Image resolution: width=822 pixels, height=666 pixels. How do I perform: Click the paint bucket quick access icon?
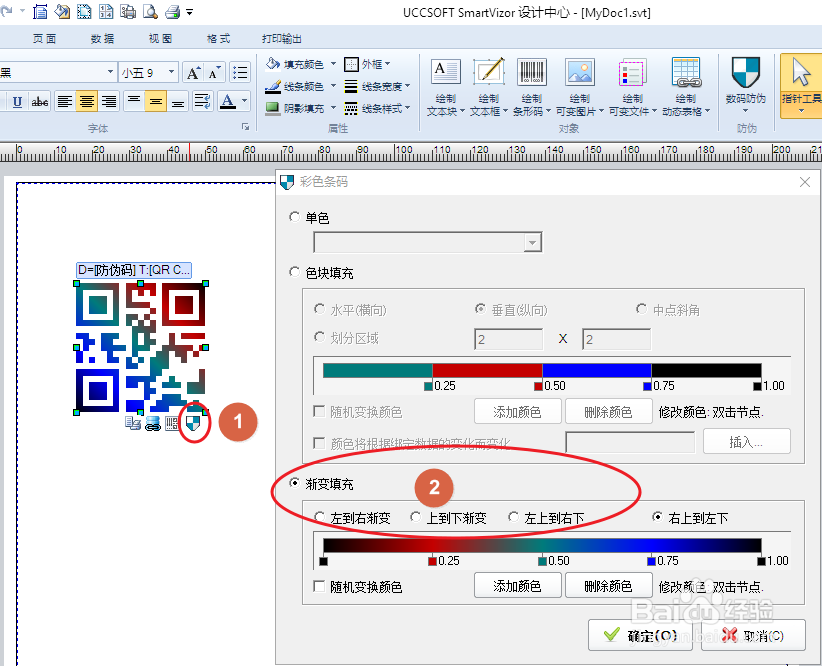click(x=62, y=12)
